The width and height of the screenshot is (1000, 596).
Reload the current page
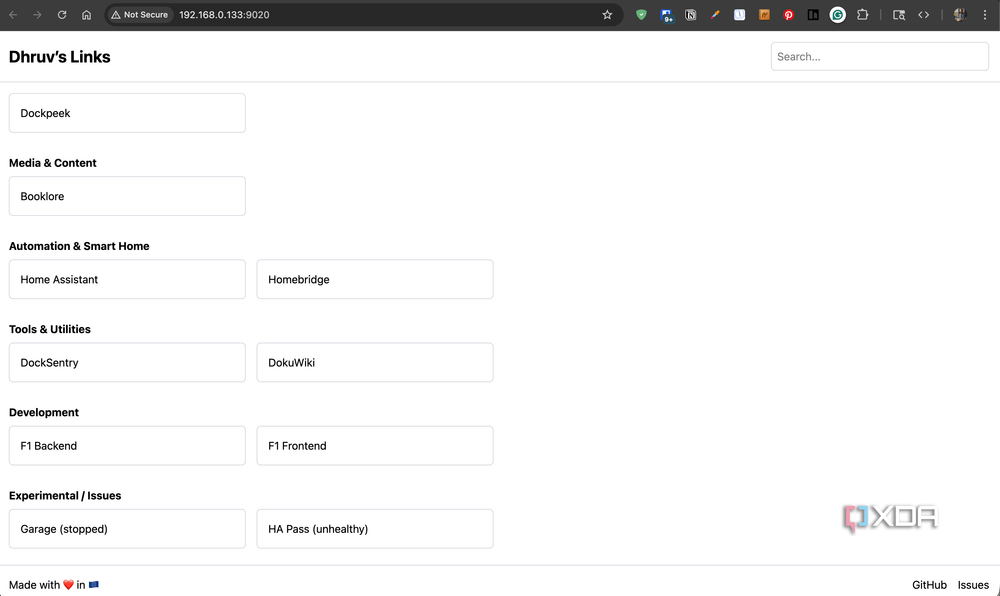coord(62,15)
